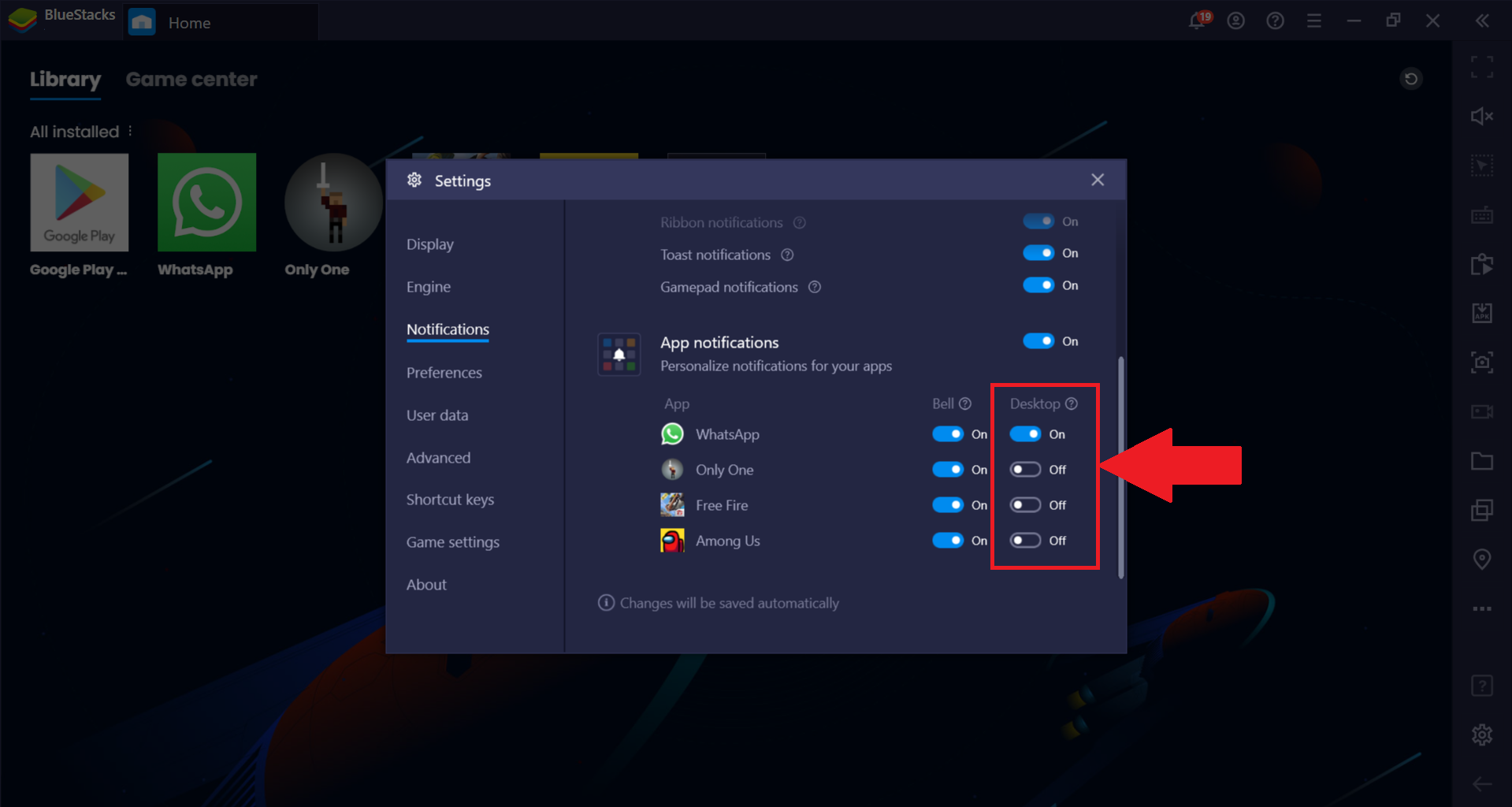Viewport: 1512px width, 807px height.
Task: Open the About settings section
Action: [426, 585]
